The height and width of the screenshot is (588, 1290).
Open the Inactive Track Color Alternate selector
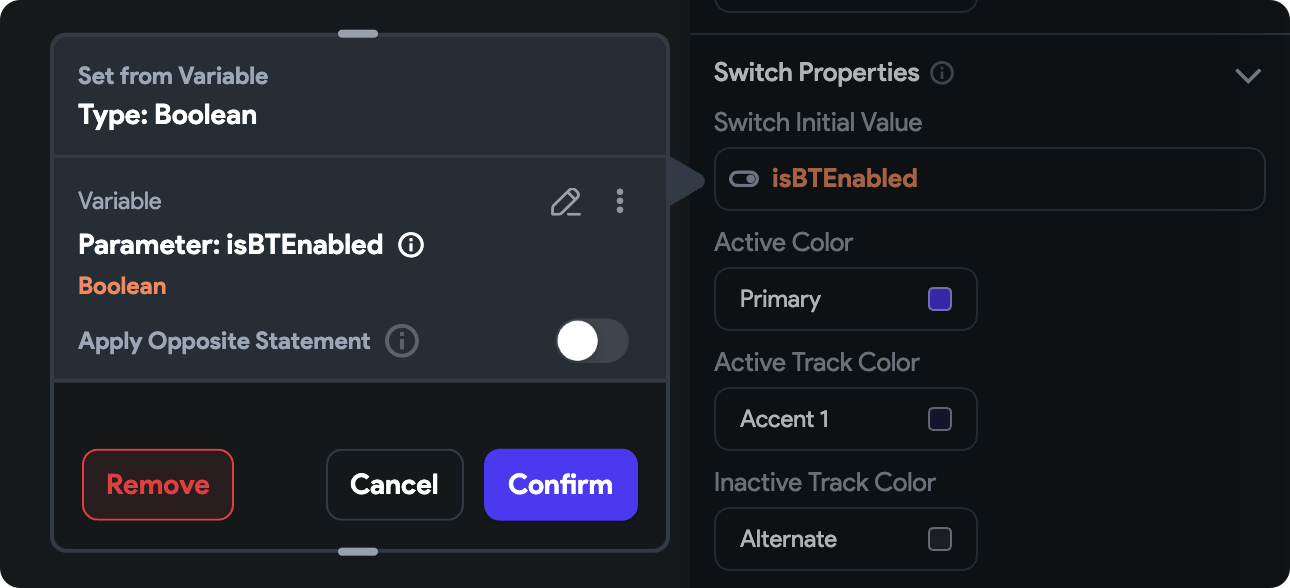pyautogui.click(x=845, y=539)
